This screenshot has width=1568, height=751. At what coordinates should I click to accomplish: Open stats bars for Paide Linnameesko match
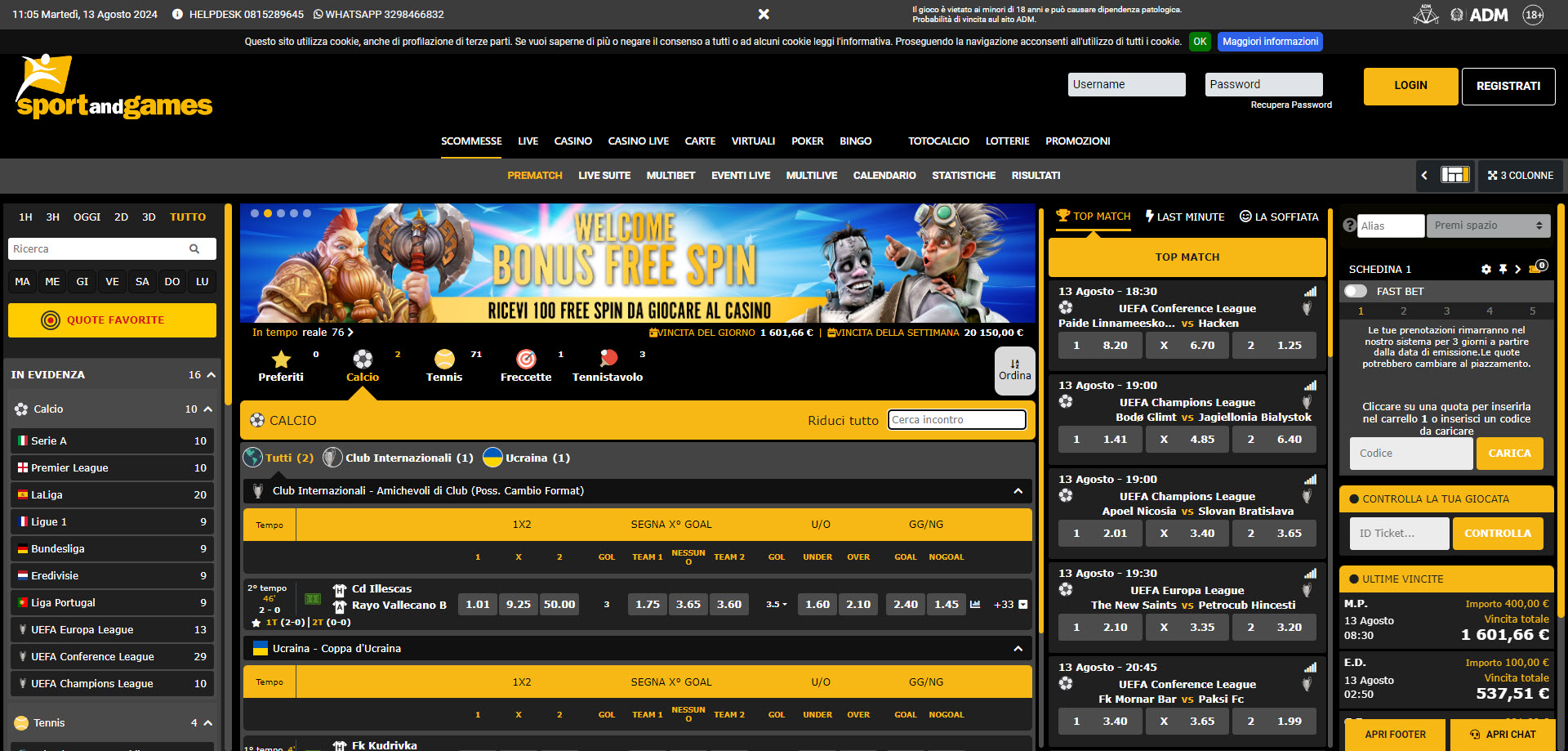(x=1311, y=292)
